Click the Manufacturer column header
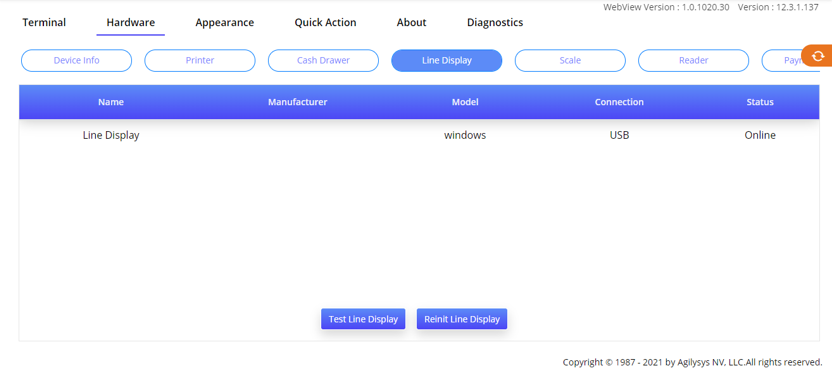 tap(297, 102)
